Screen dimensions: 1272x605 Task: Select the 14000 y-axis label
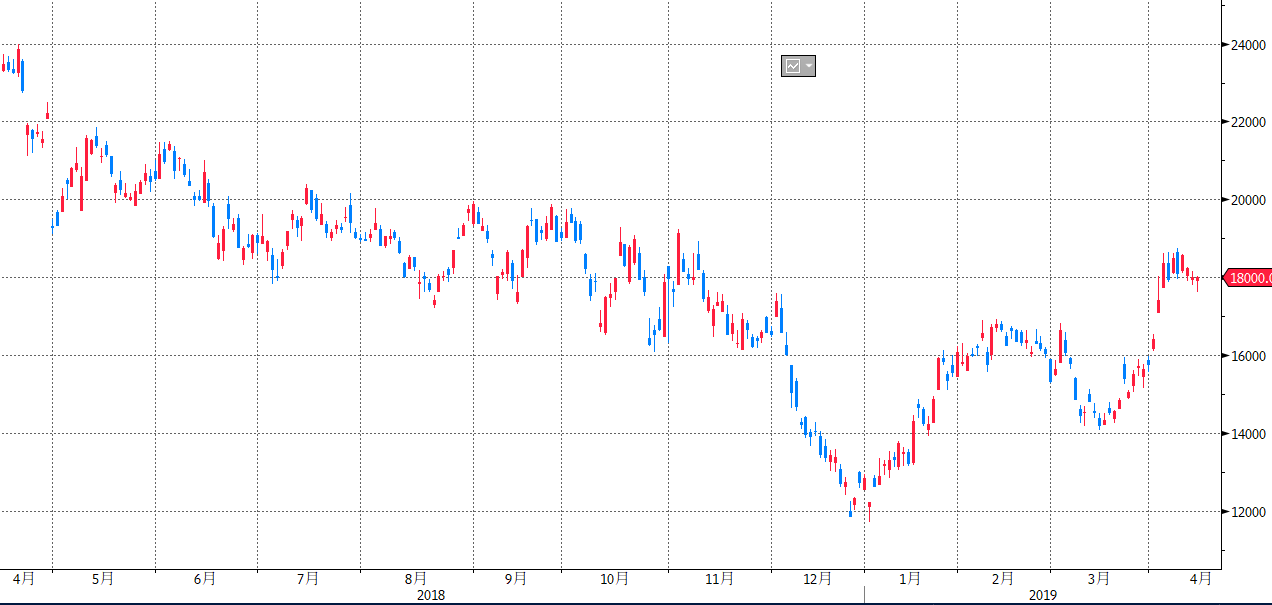(1250, 434)
